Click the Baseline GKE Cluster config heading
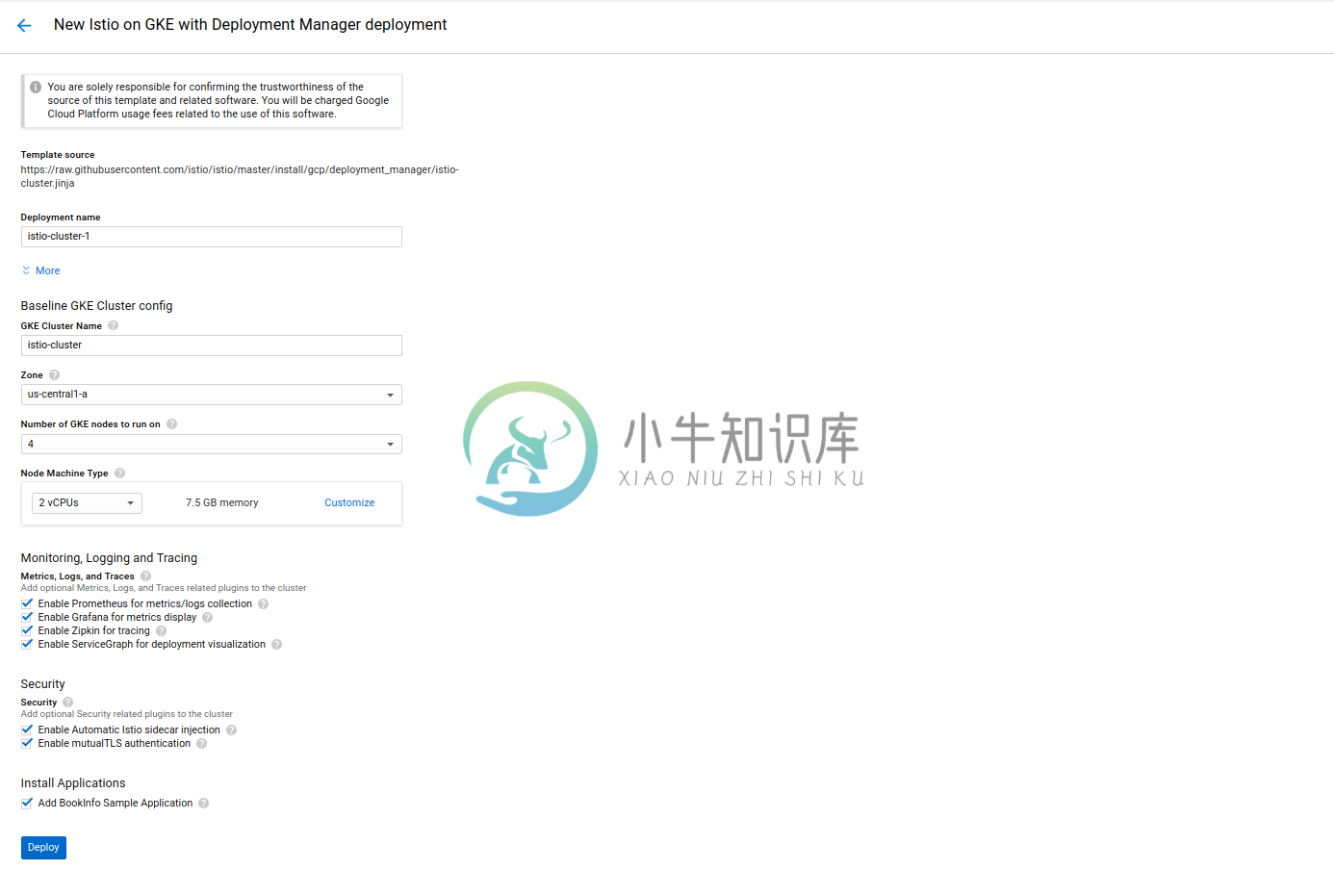 coord(96,306)
